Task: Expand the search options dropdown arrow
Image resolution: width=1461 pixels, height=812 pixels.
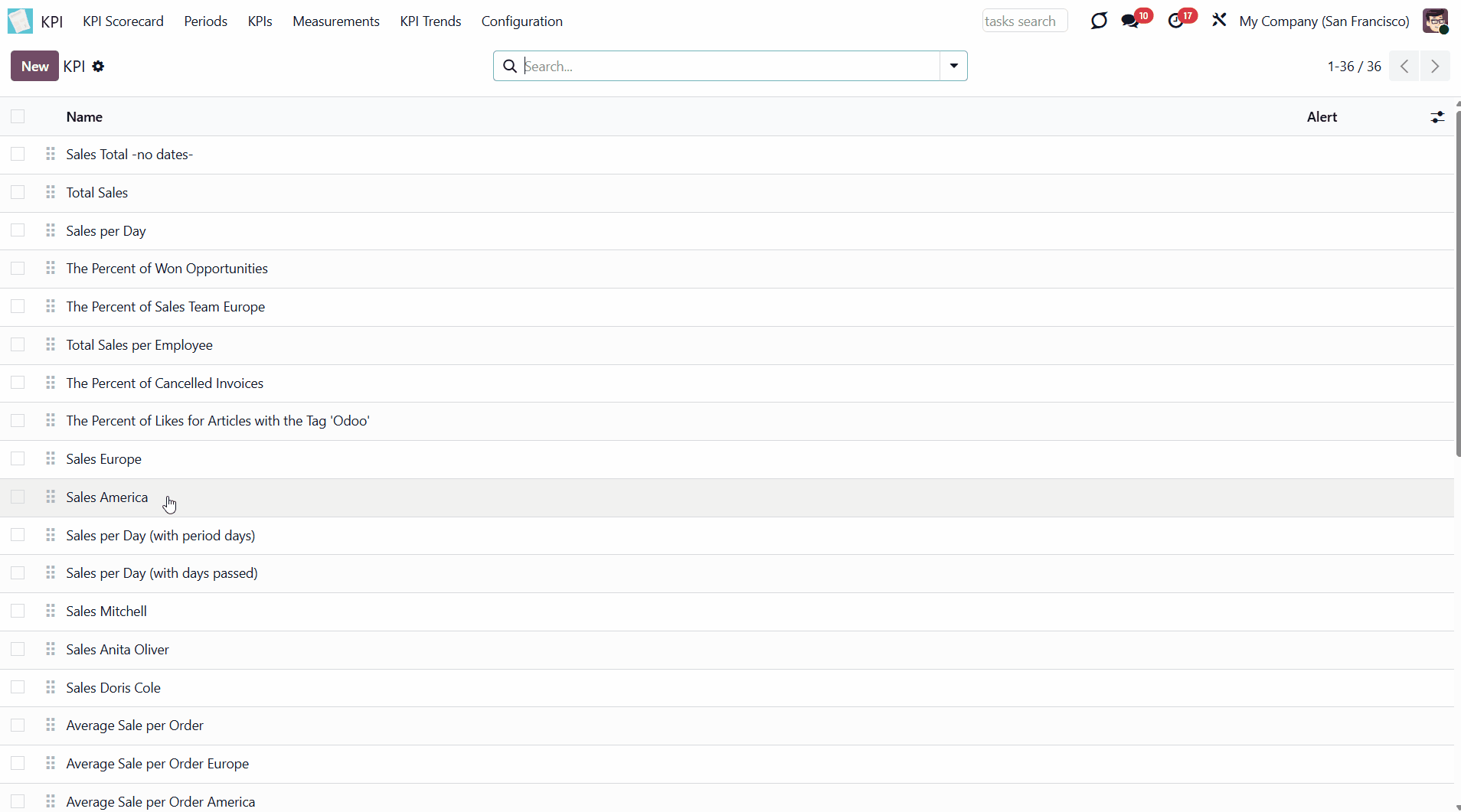Action: [x=953, y=66]
